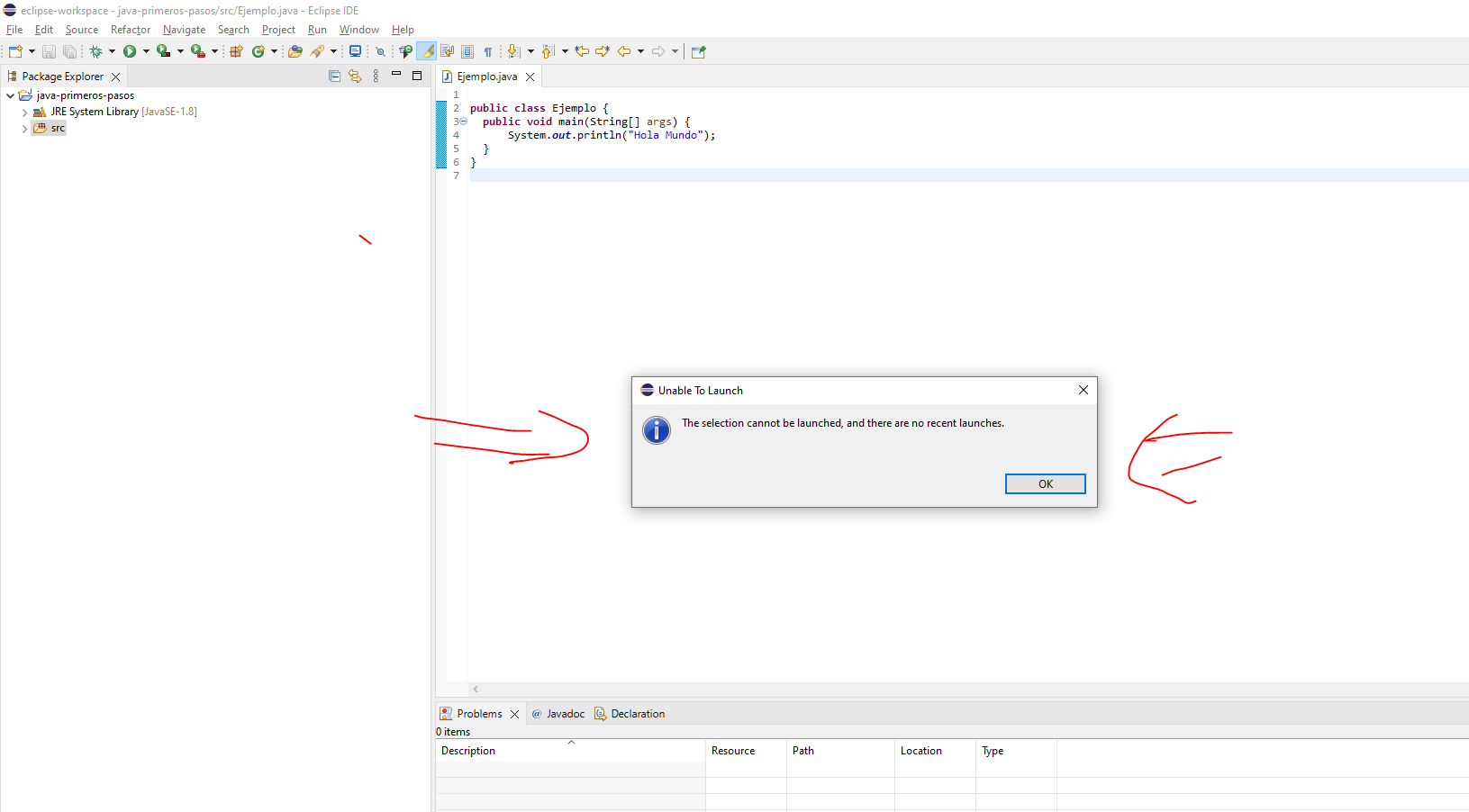This screenshot has width=1469, height=812.
Task: Open the Source menu
Action: click(x=82, y=30)
